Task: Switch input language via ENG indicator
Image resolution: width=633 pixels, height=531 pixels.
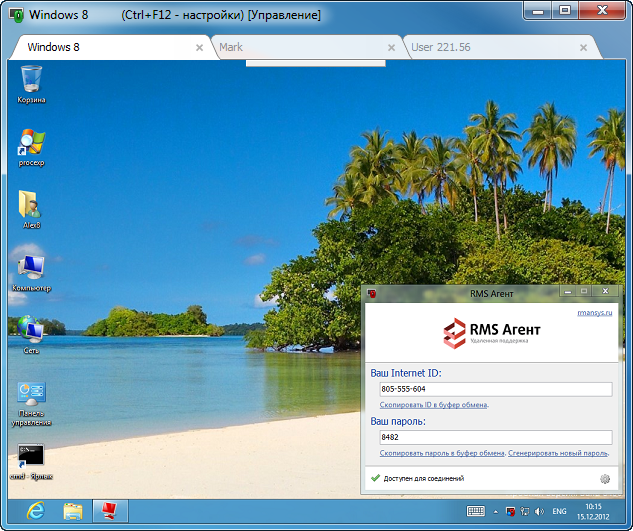Action: click(x=559, y=512)
